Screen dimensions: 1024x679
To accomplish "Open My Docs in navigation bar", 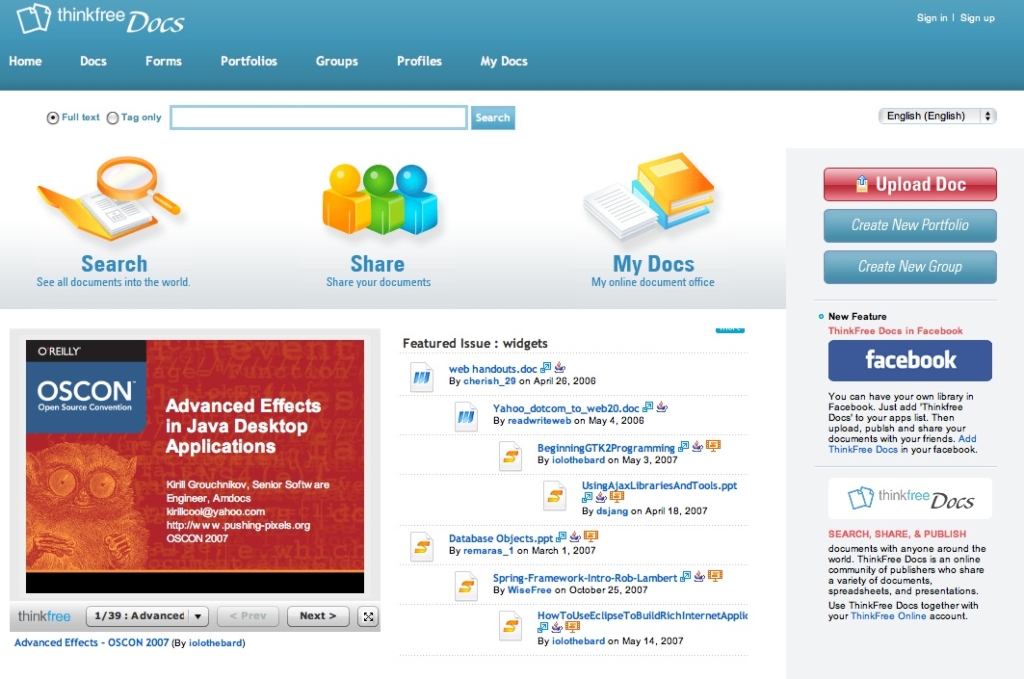I will [x=504, y=61].
